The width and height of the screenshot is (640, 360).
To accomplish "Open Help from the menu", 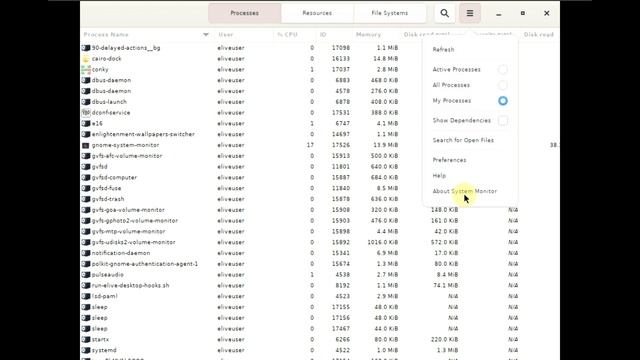I will point(439,176).
